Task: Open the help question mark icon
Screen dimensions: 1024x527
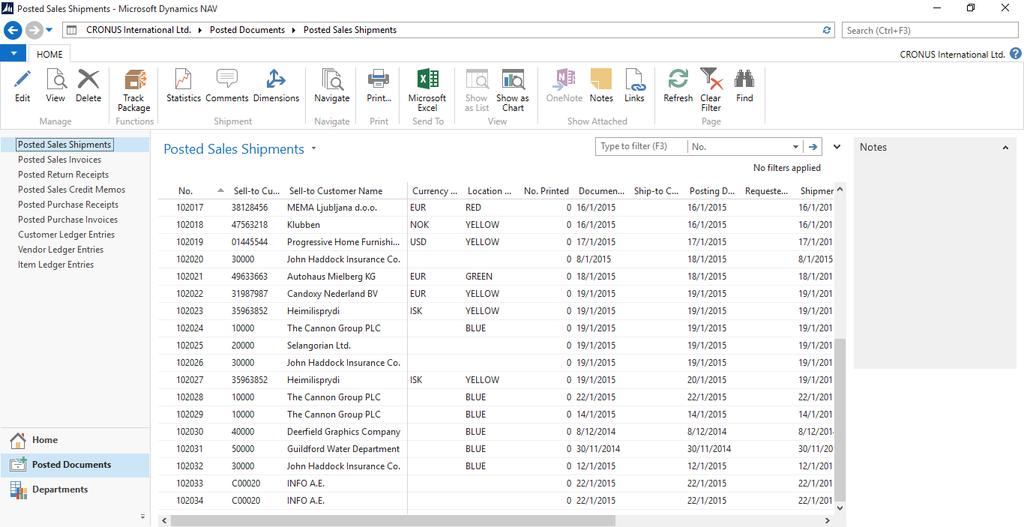Action: 1016,54
